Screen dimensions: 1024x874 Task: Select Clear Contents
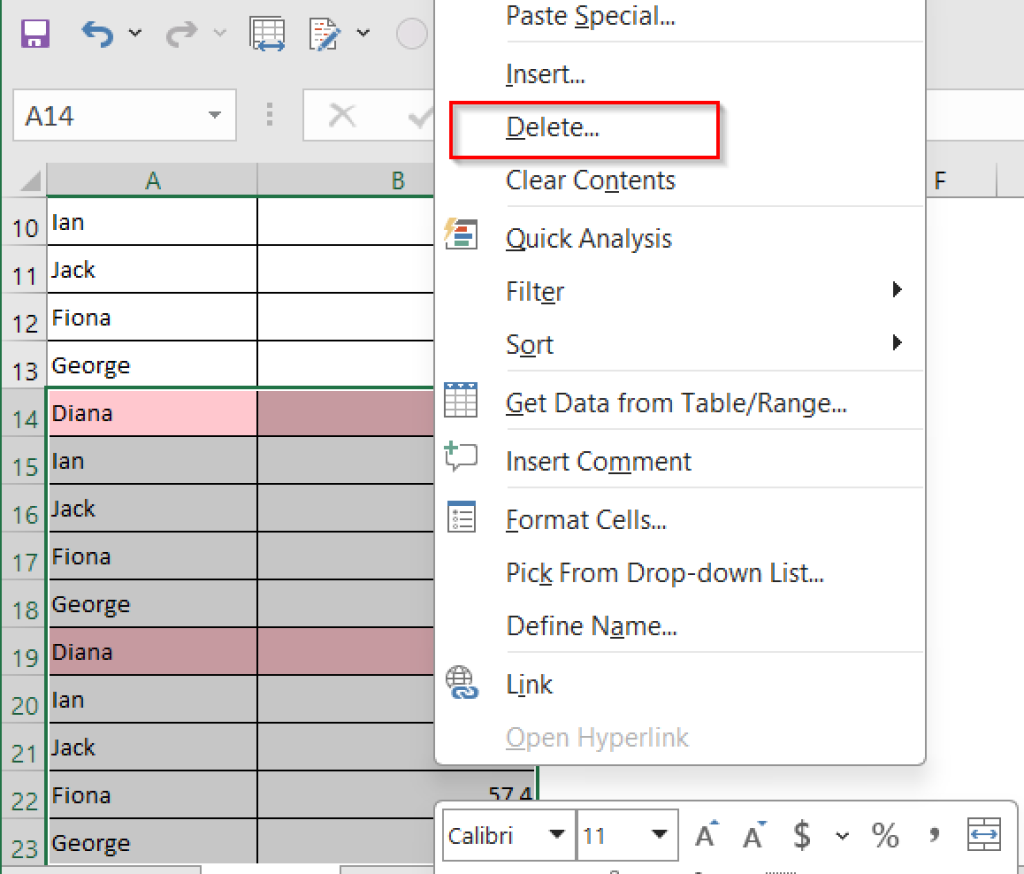pos(590,181)
